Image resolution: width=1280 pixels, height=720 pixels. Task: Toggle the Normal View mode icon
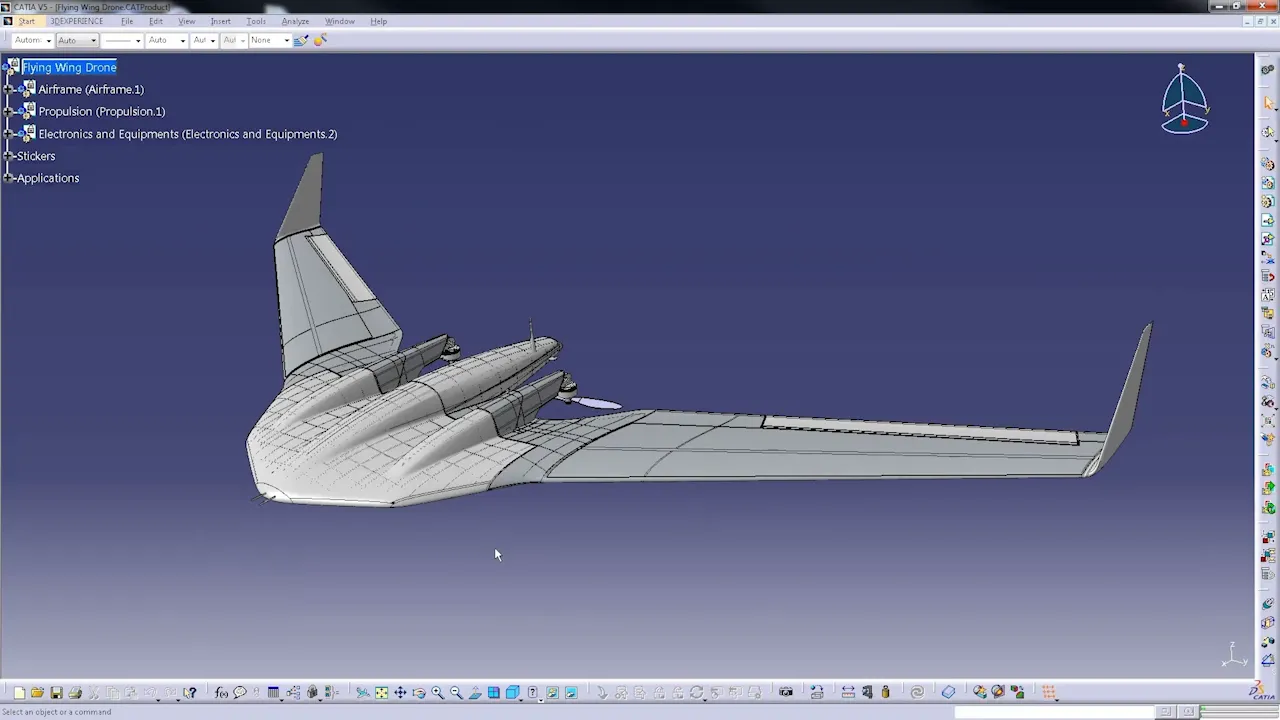coord(475,692)
